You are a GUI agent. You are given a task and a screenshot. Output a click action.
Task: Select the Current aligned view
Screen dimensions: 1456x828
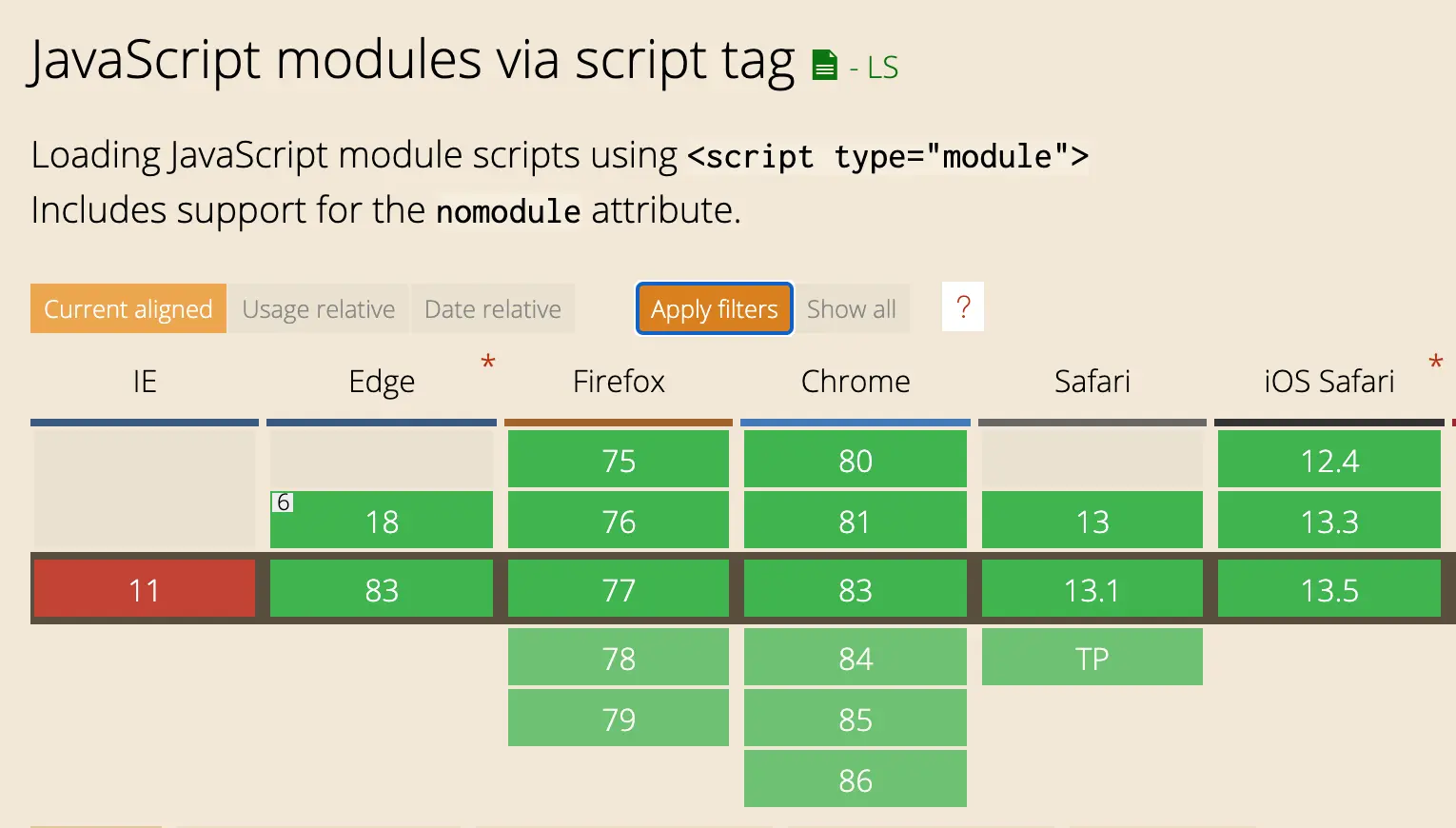pos(128,309)
